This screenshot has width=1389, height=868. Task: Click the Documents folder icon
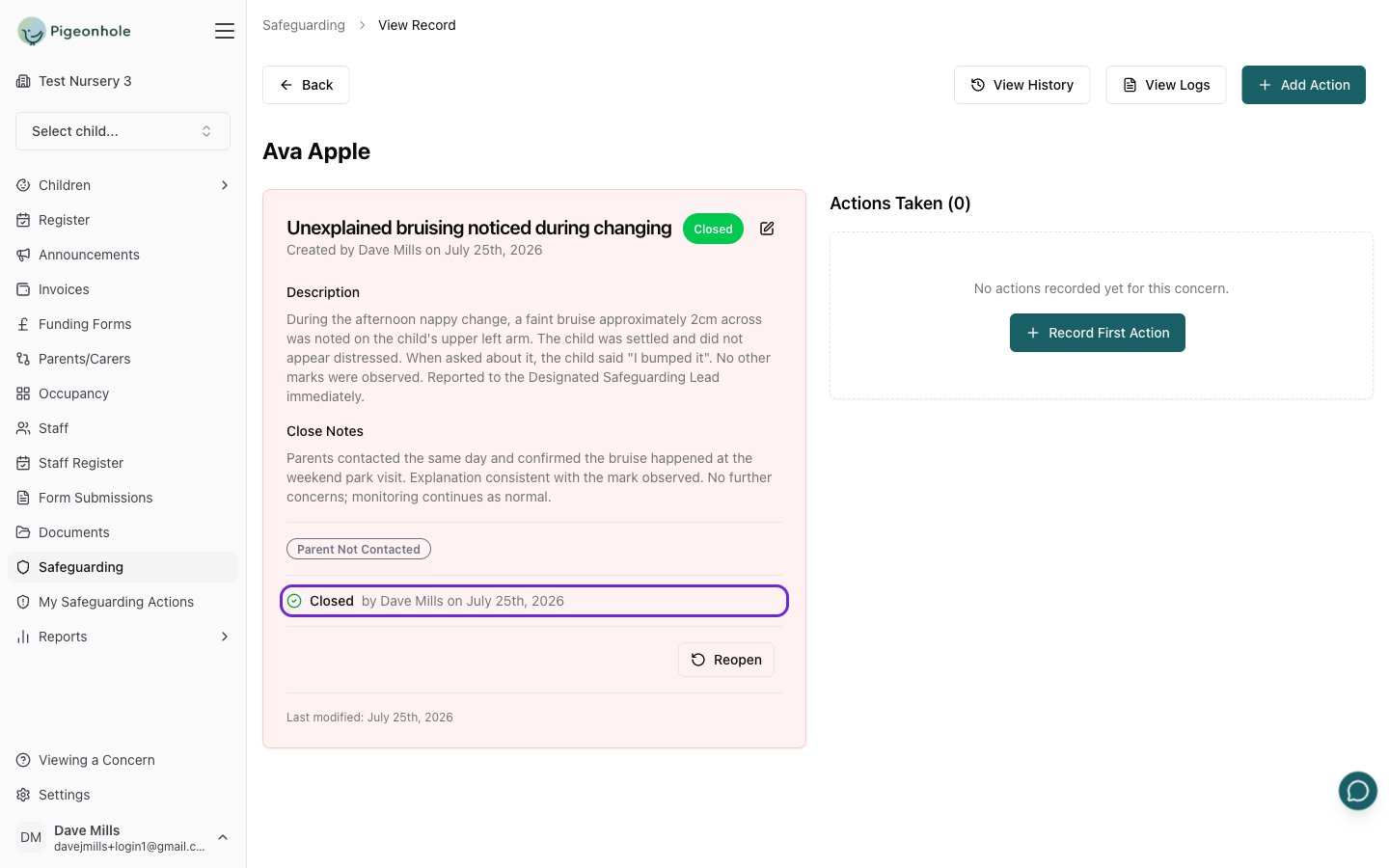point(23,532)
